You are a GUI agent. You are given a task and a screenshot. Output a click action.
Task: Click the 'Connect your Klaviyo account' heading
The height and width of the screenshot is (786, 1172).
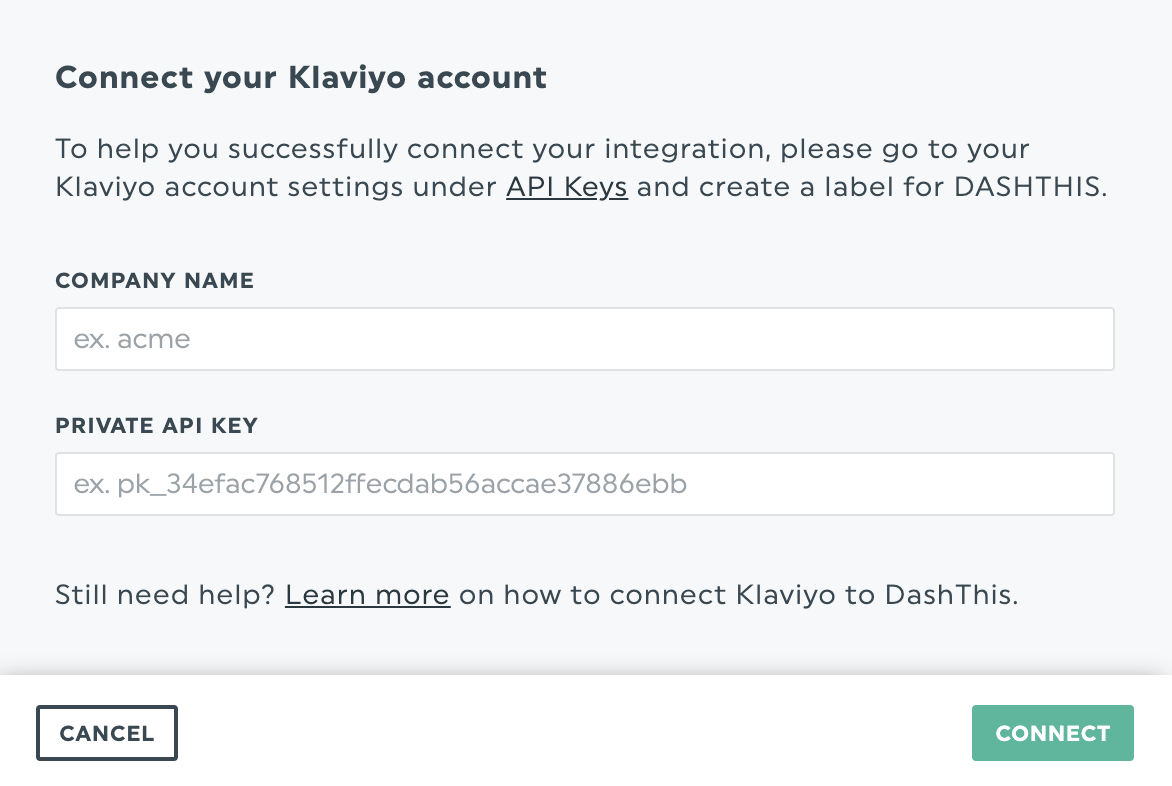click(300, 77)
